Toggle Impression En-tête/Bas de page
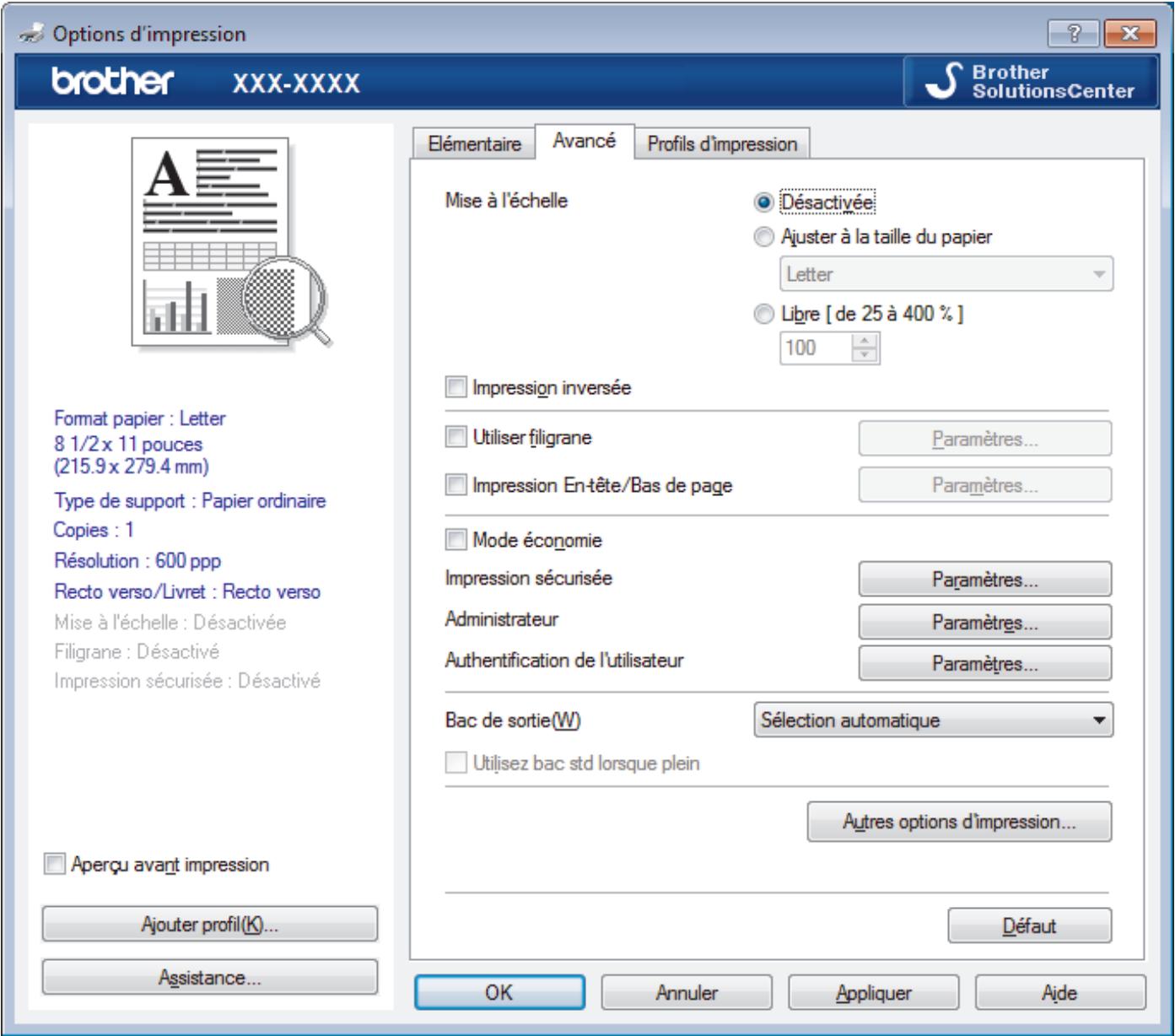Viewport: 1175px width, 1036px height. [x=455, y=485]
